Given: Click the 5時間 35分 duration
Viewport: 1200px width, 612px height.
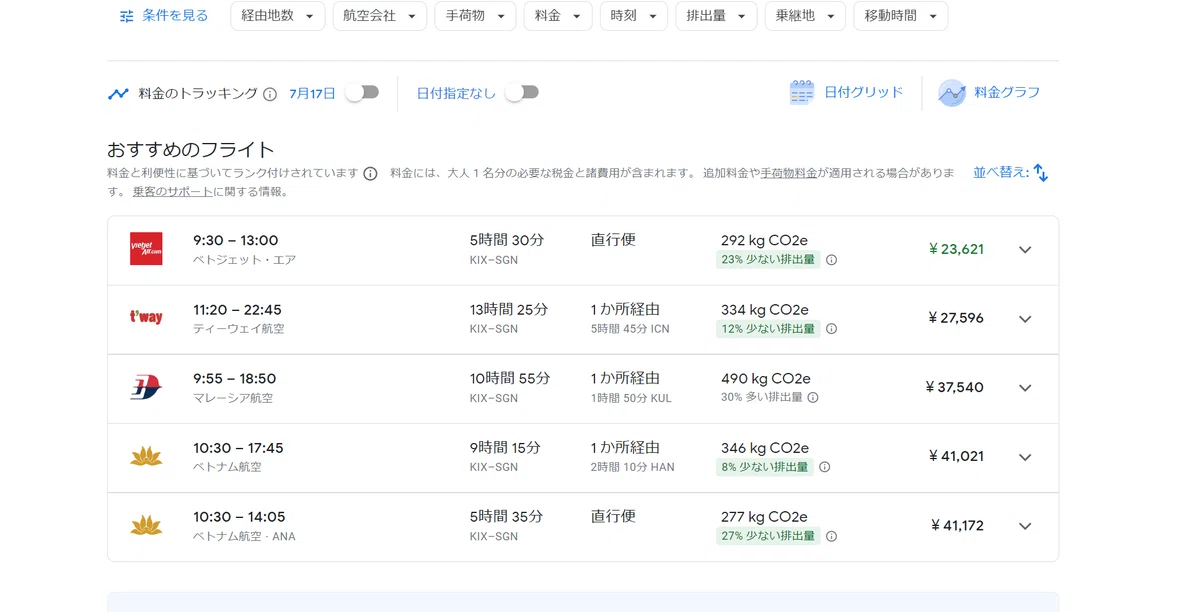Looking at the screenshot, I should (507, 516).
